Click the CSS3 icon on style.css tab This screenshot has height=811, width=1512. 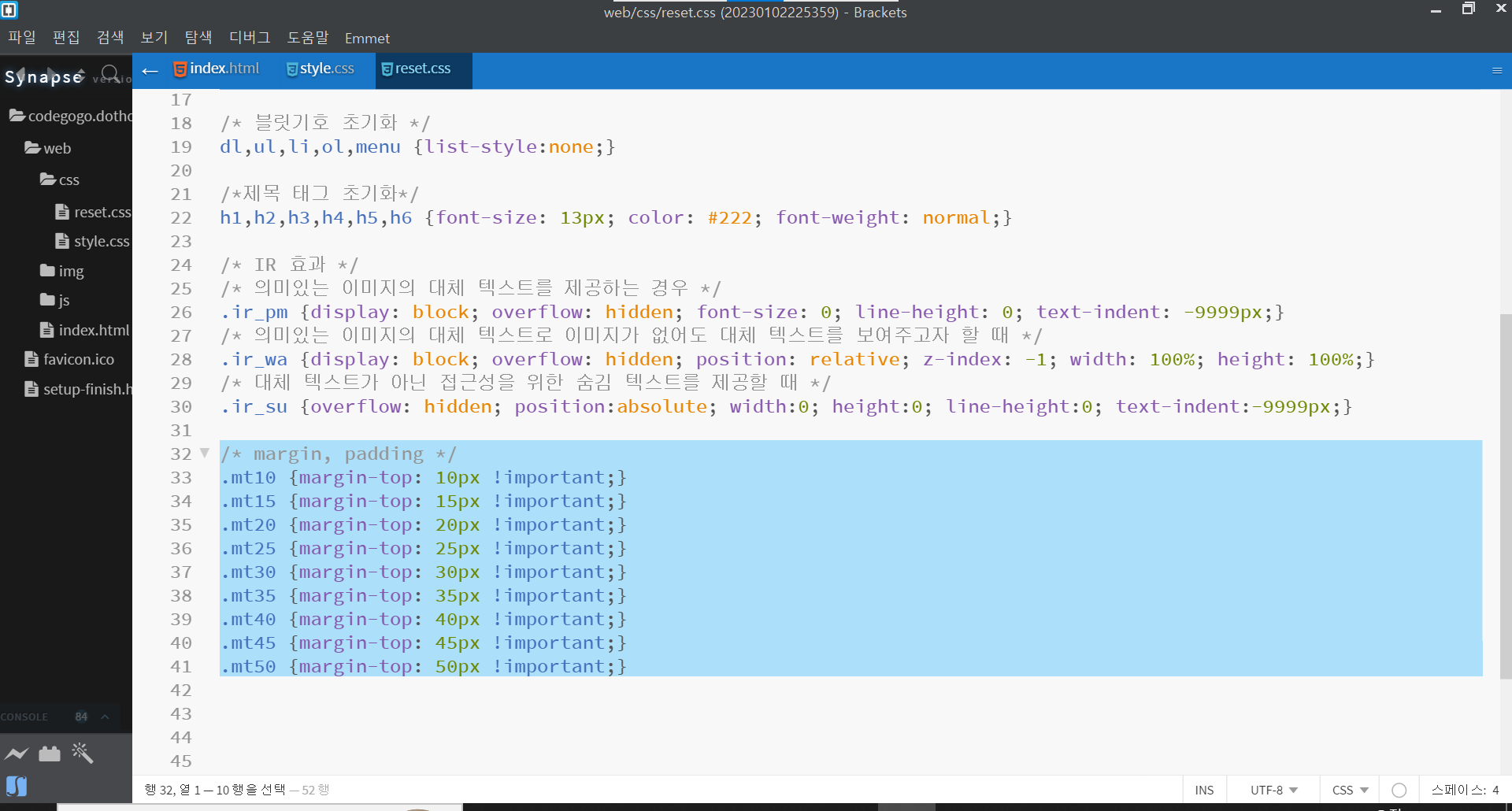(x=291, y=69)
